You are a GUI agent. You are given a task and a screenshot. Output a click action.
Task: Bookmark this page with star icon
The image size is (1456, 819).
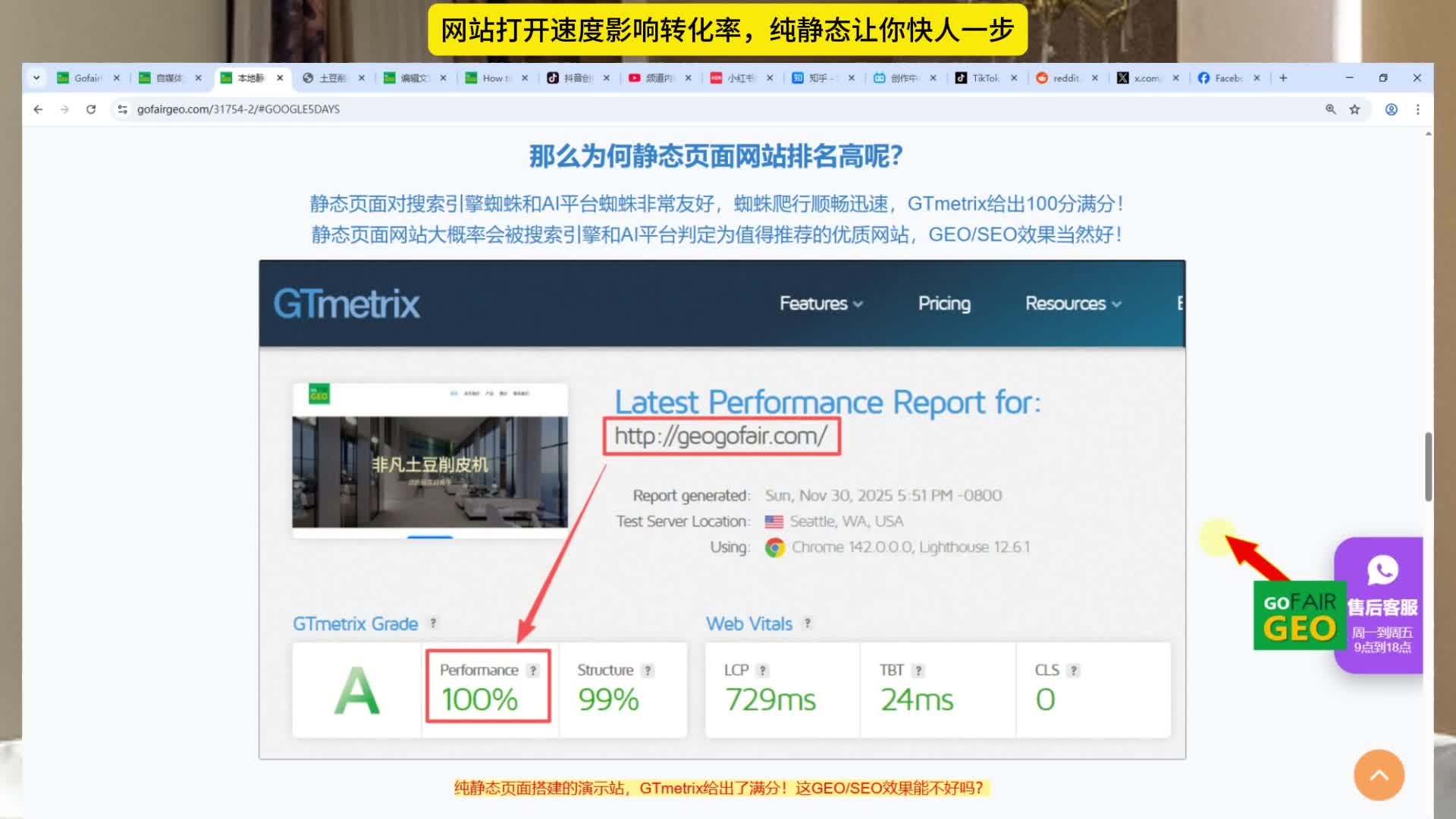(x=1354, y=109)
